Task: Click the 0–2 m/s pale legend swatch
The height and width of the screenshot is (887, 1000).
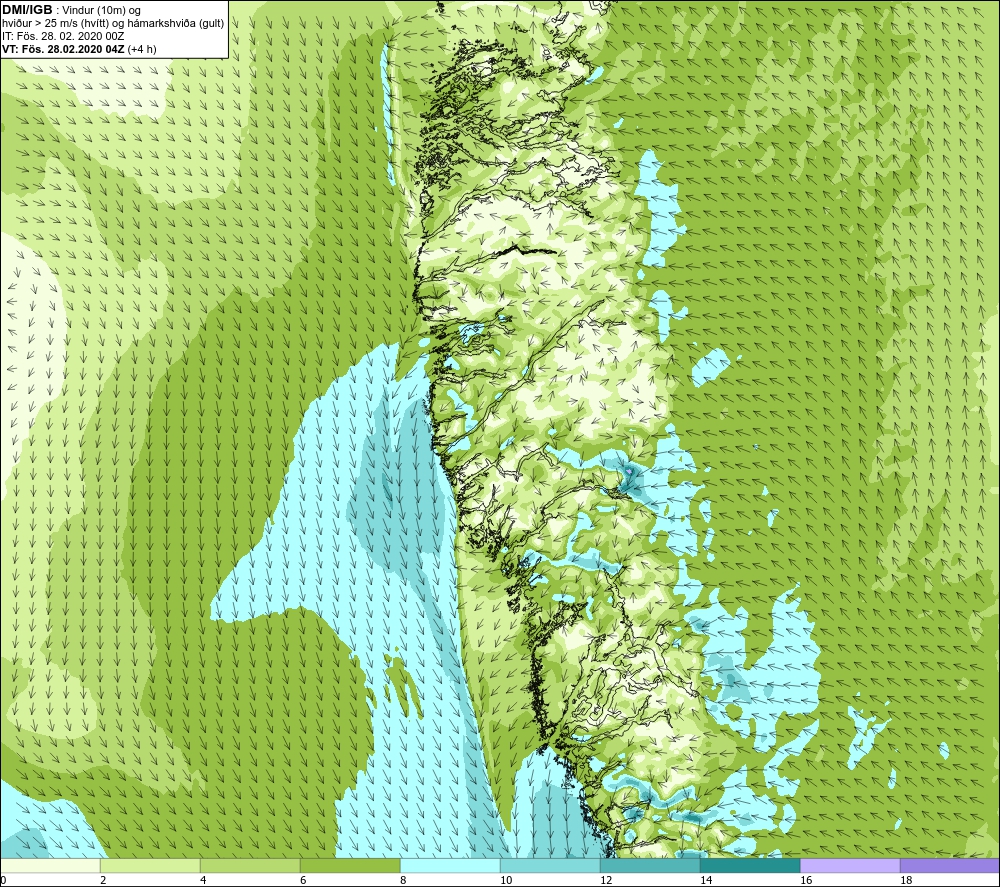Action: click(50, 865)
